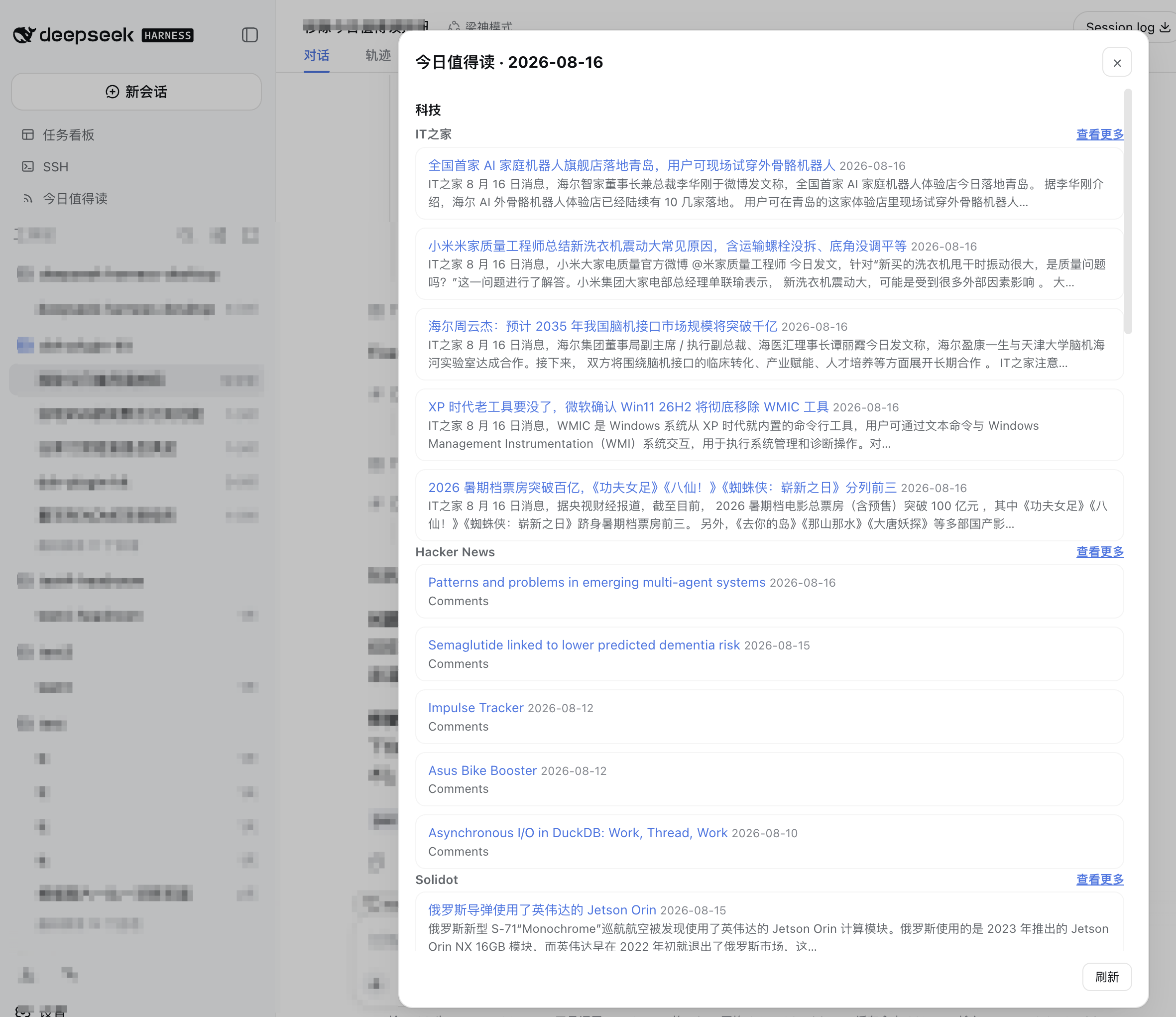Open the Asus Bike Booster link
This screenshot has width=1176, height=1017.
482,770
